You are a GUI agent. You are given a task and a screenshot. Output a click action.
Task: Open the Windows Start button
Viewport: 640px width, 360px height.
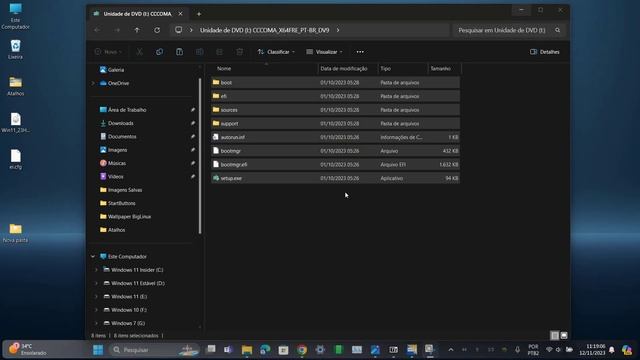98,350
